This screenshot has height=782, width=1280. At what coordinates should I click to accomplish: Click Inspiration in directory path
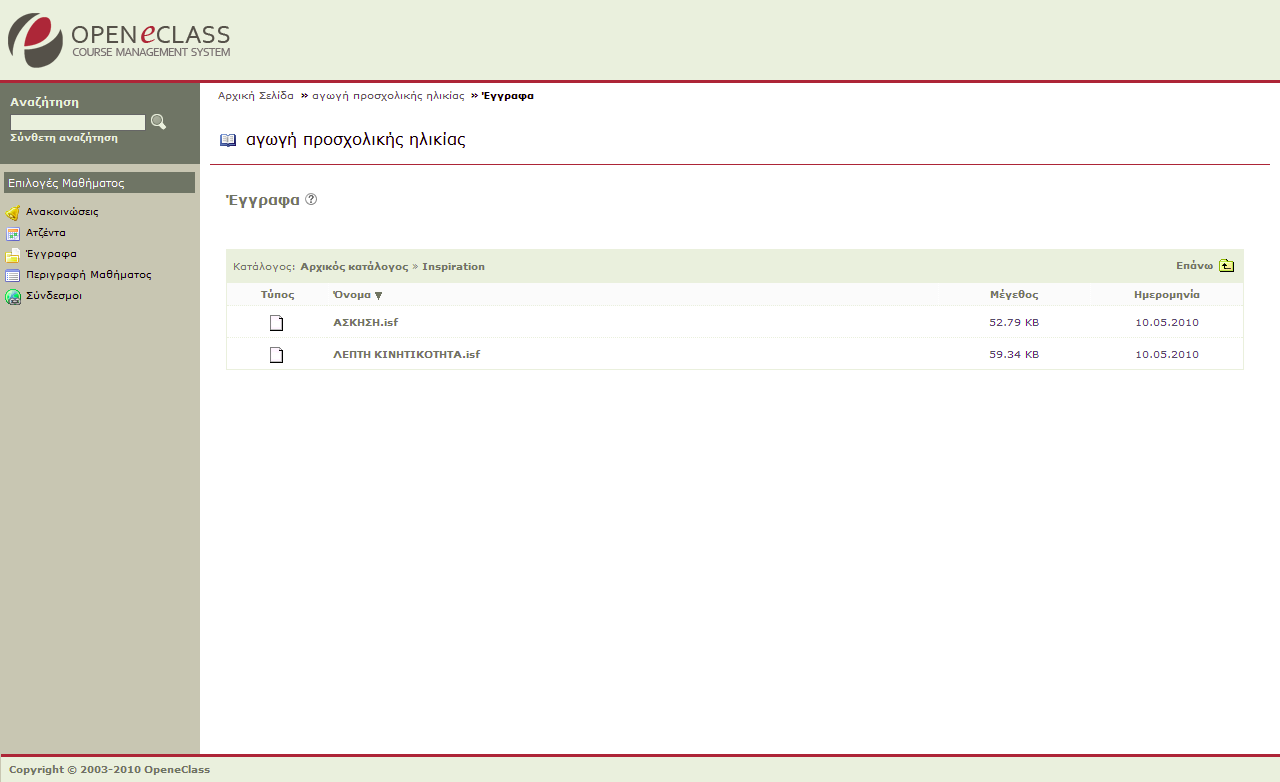[453, 267]
